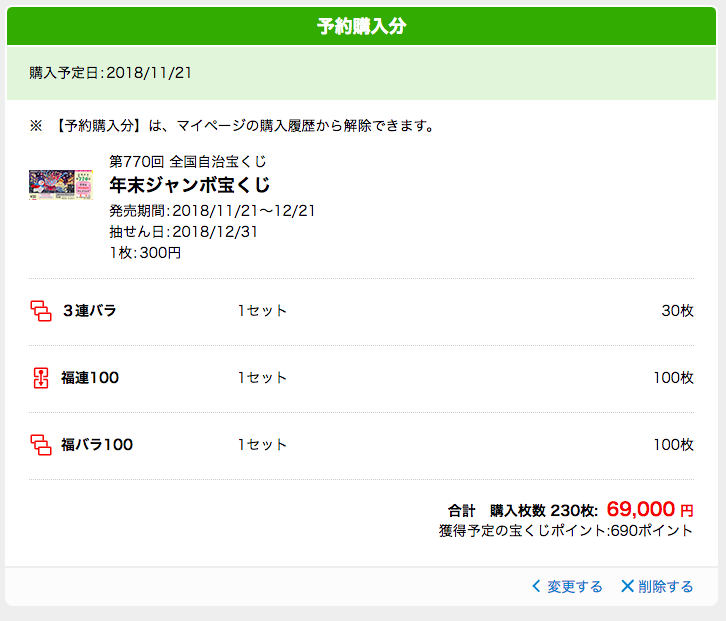The width and height of the screenshot is (726, 621).
Task: Click the X icon beside 削除する
Action: coord(627,586)
